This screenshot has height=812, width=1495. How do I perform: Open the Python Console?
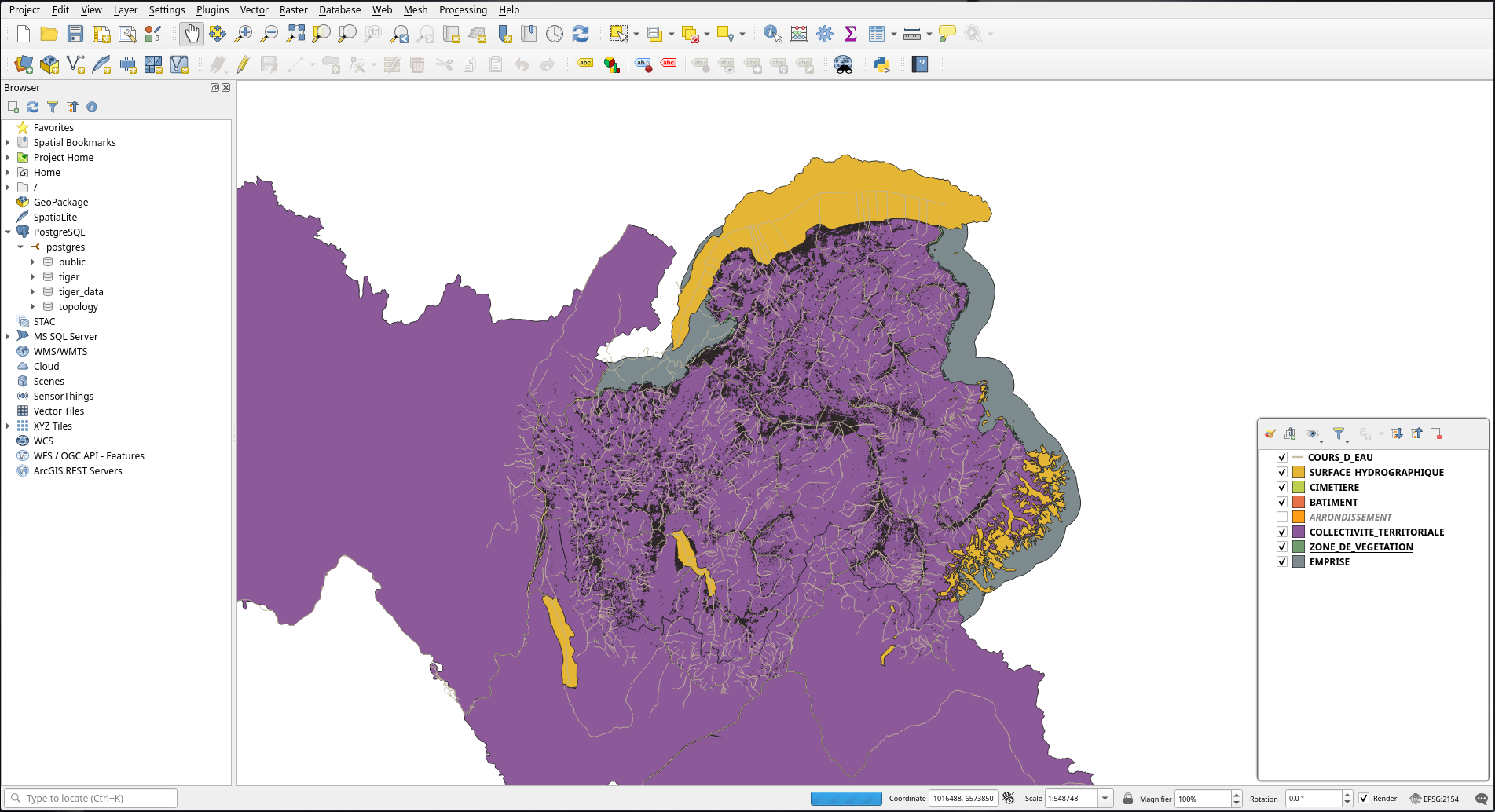[881, 64]
